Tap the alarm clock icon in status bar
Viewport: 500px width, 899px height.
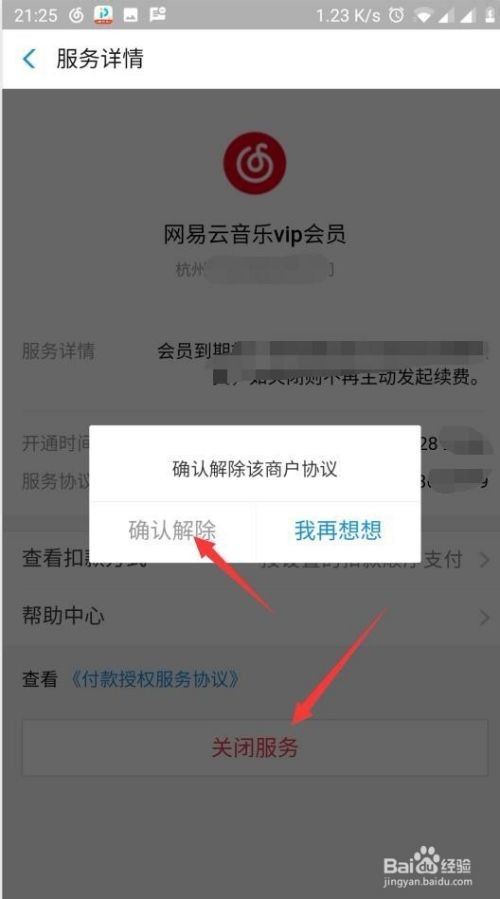click(396, 15)
